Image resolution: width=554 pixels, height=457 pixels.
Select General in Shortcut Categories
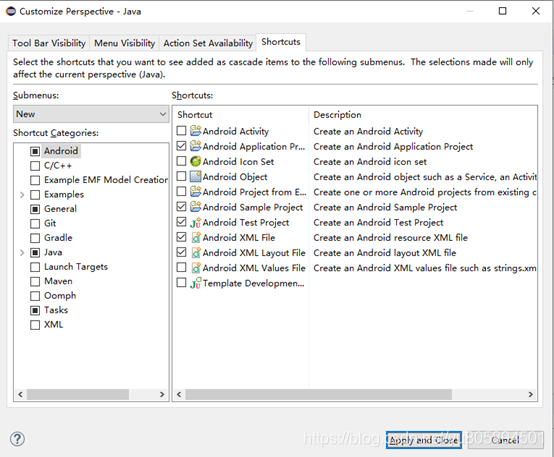pos(60,209)
